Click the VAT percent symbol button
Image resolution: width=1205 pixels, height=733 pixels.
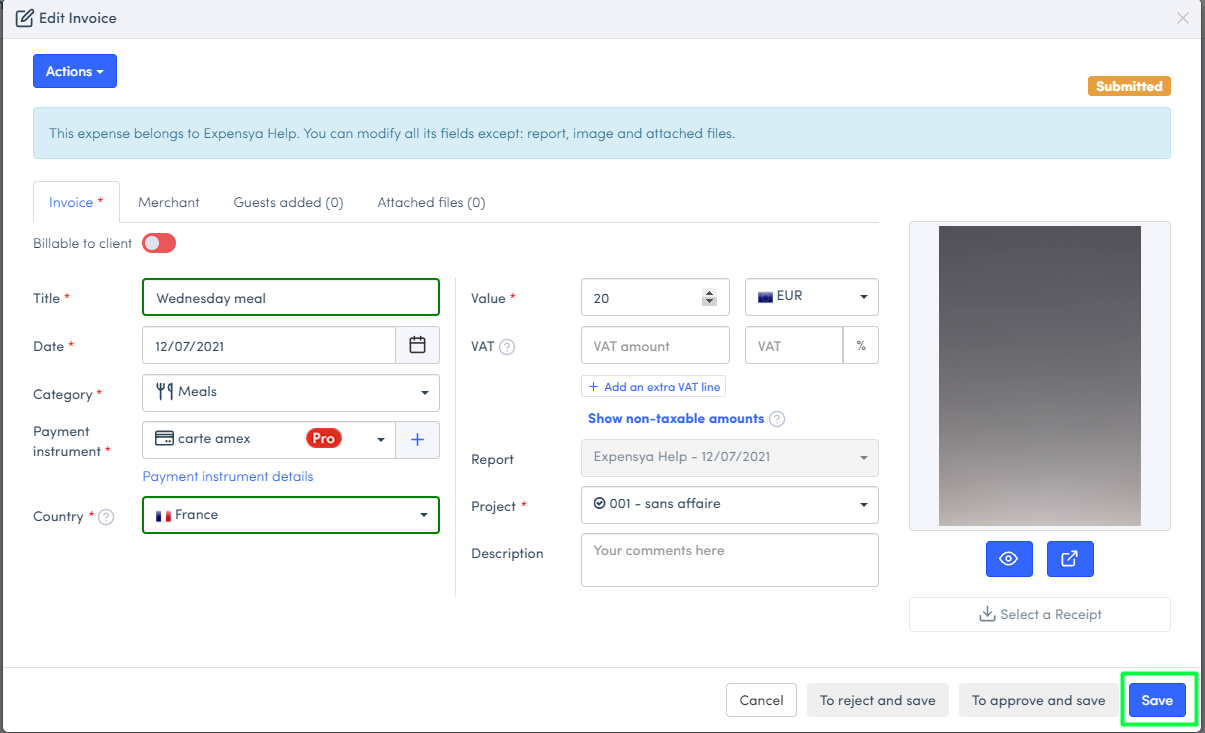coord(860,346)
